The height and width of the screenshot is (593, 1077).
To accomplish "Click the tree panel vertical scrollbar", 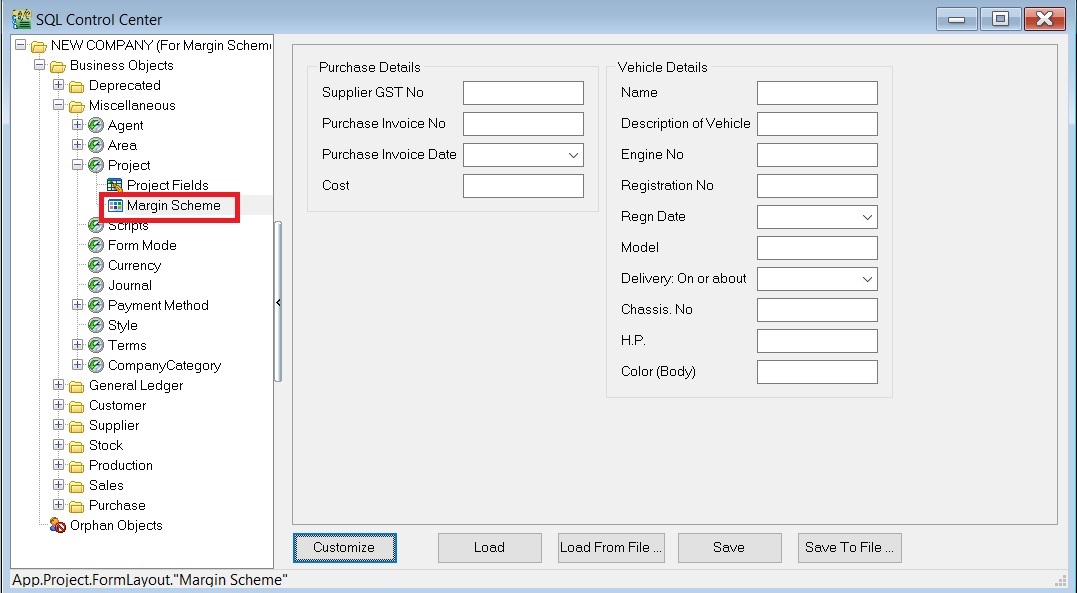I will (x=278, y=300).
